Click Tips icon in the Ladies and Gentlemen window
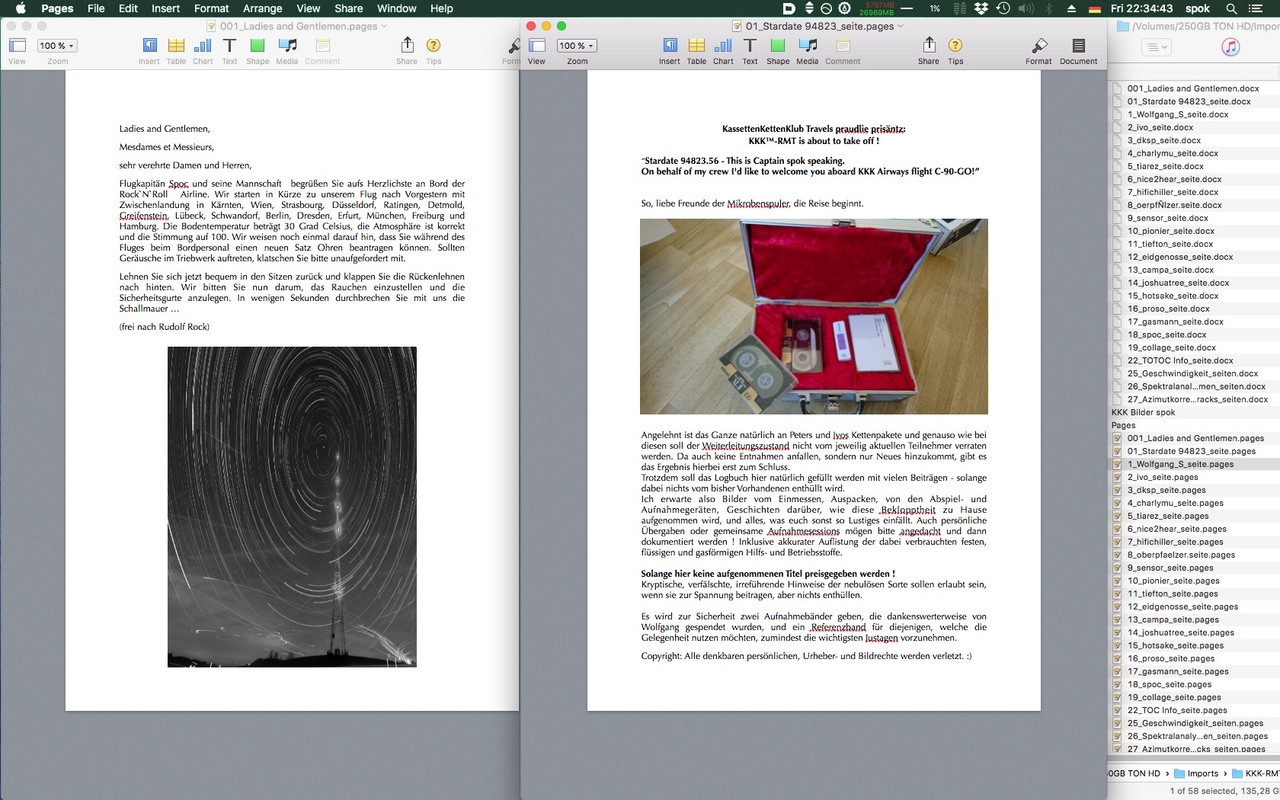 (x=433, y=46)
